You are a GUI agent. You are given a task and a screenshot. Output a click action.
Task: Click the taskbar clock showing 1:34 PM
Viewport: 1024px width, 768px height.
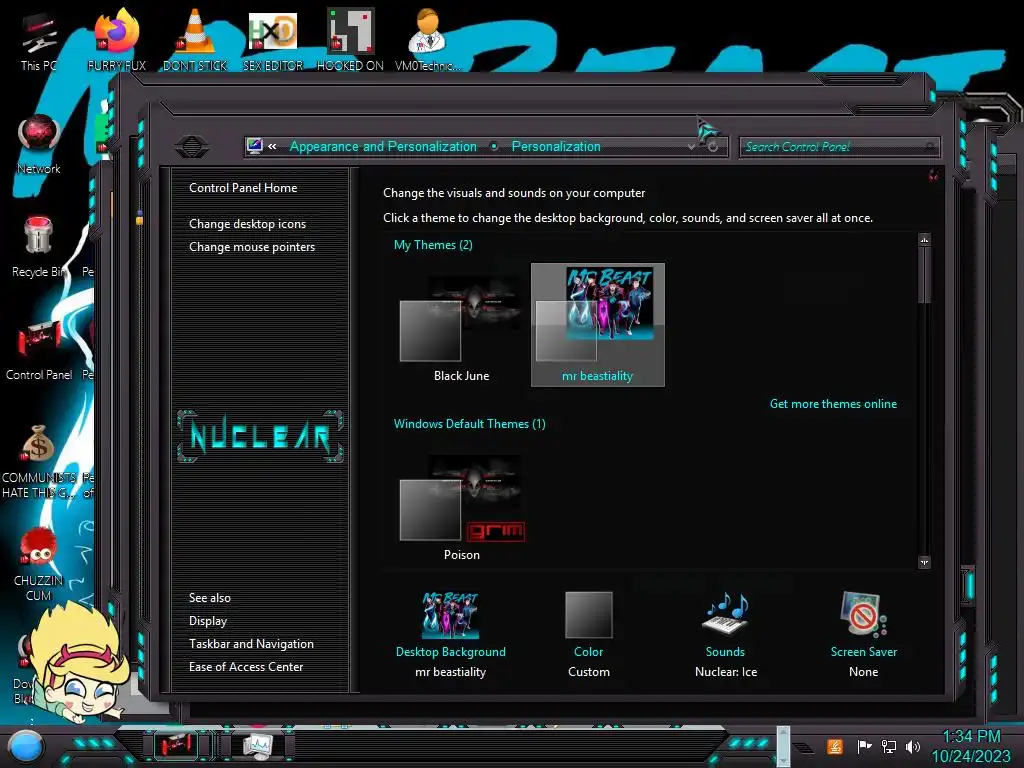(971, 737)
